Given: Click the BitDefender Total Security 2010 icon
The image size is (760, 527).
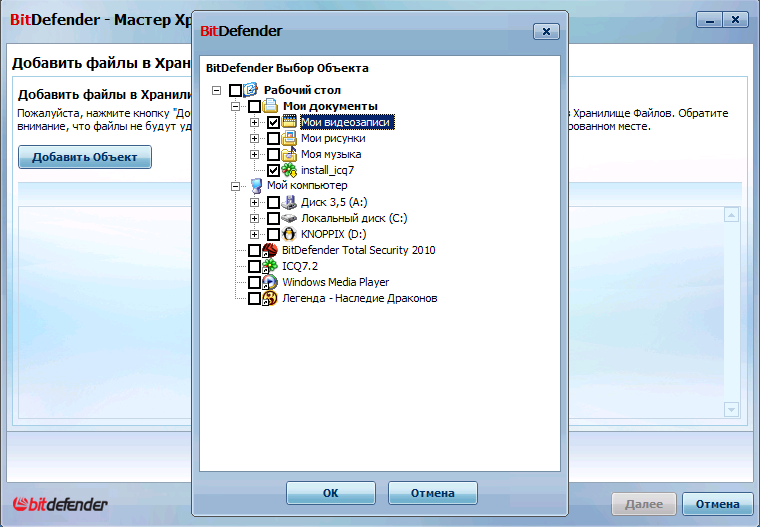Looking at the screenshot, I should click(270, 250).
